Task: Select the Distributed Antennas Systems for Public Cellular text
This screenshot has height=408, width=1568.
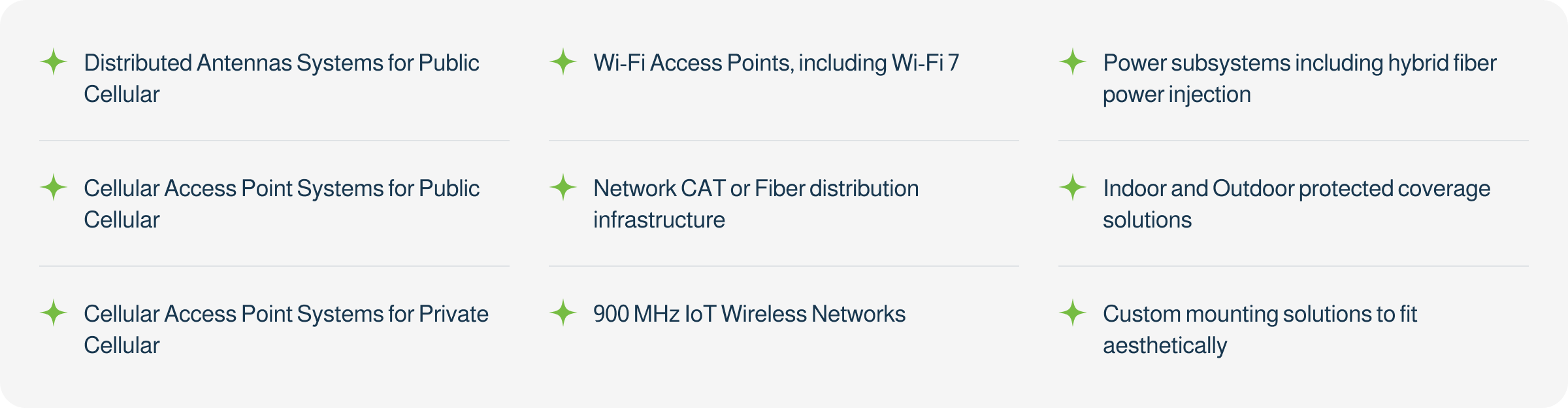Action: click(x=281, y=78)
